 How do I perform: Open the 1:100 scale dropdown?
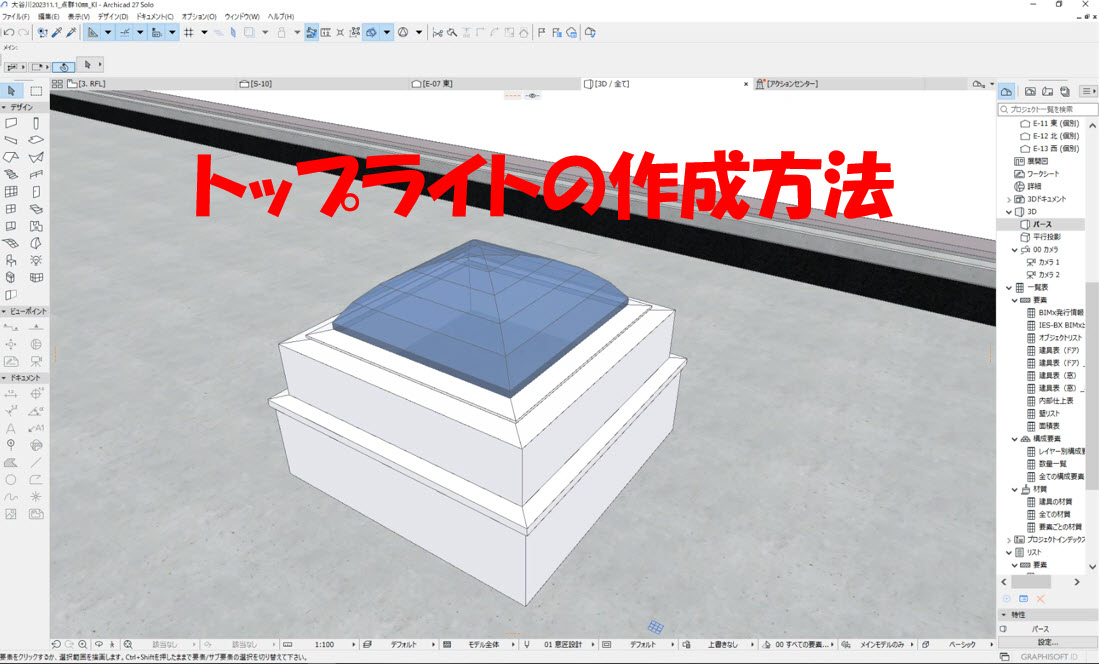click(x=325, y=645)
